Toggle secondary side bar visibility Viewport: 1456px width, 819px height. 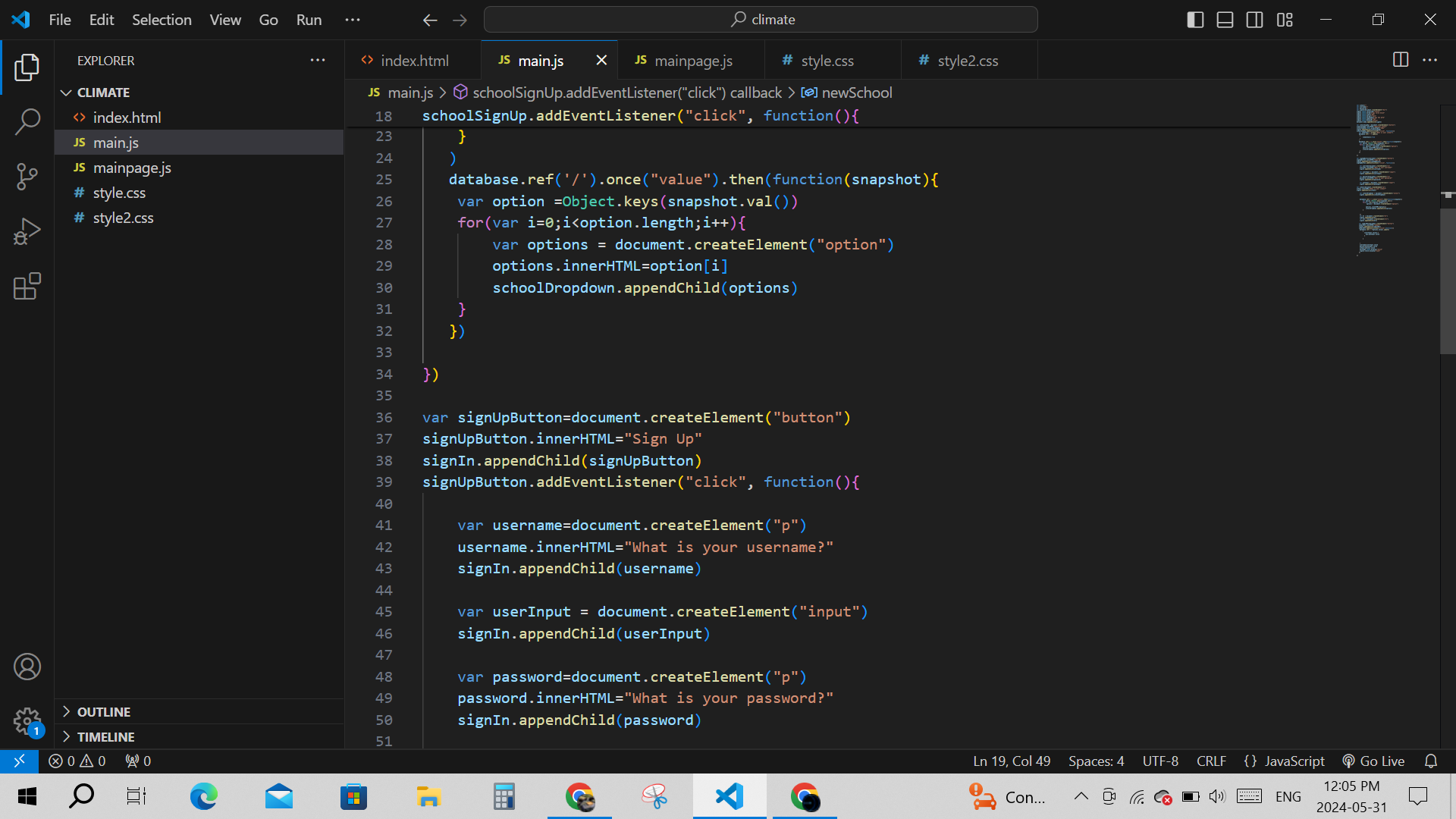[1254, 20]
